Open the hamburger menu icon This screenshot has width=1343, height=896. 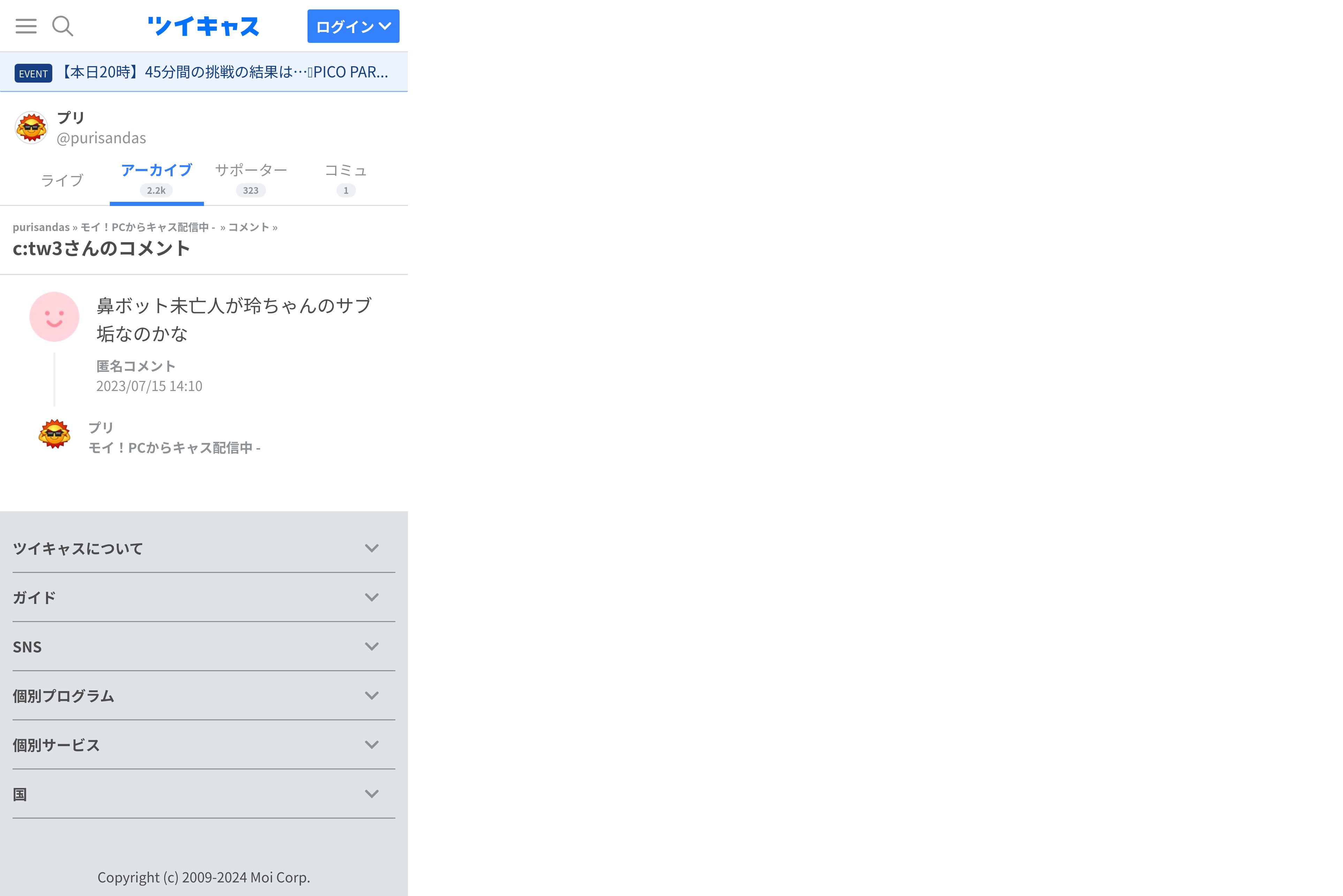pyautogui.click(x=26, y=26)
